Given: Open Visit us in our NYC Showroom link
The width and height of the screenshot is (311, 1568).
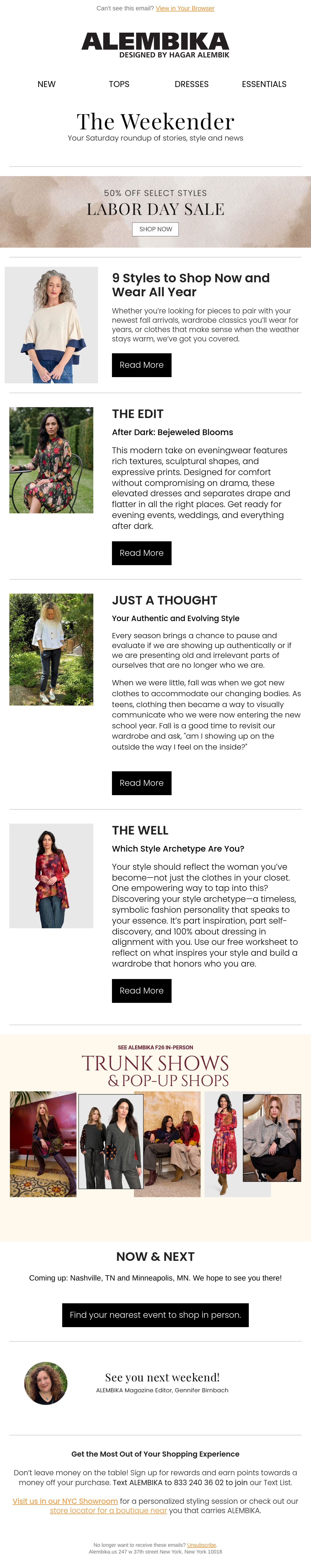Looking at the screenshot, I should (65, 1501).
